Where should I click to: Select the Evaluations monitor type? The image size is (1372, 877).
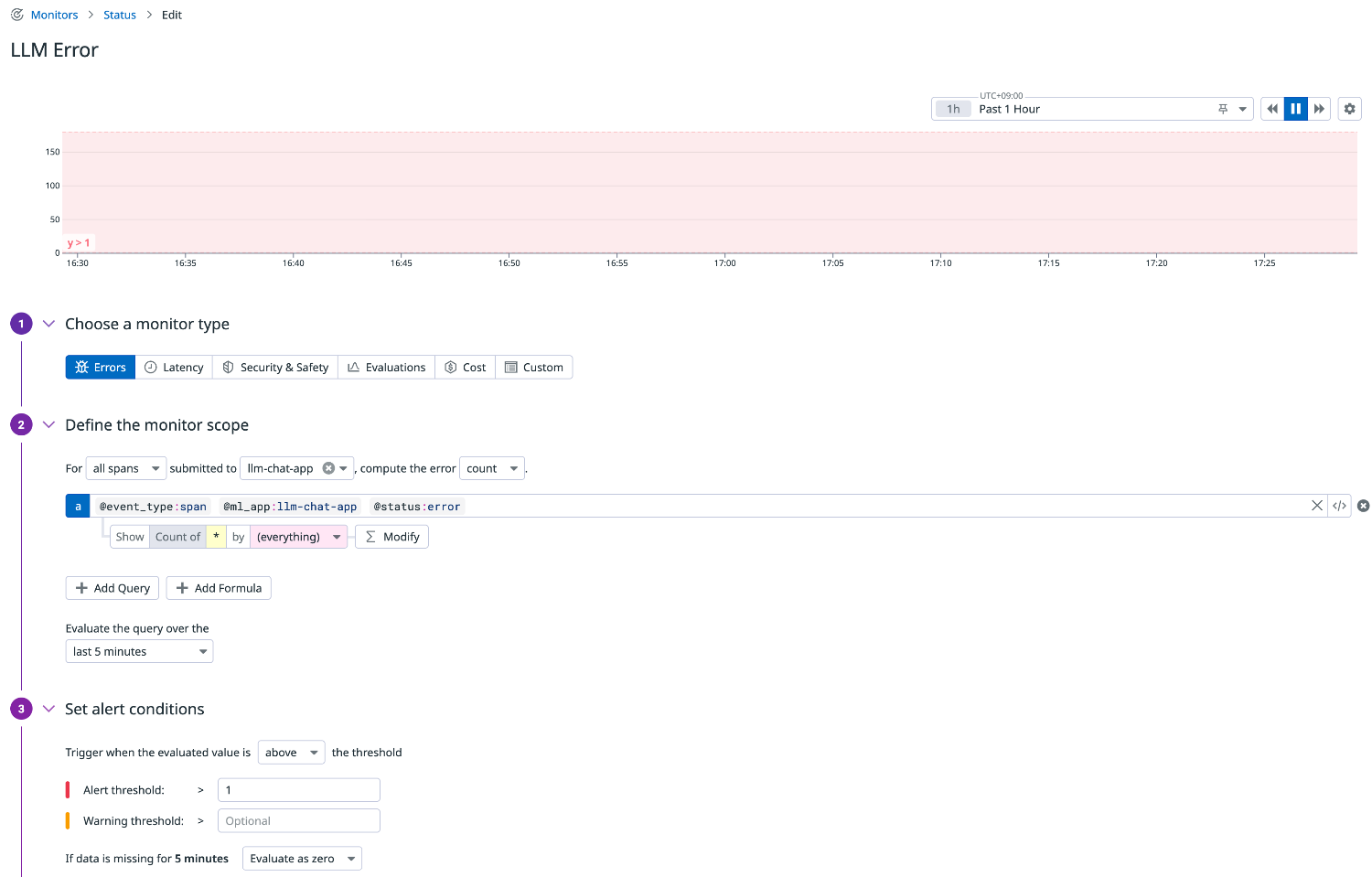coord(386,367)
